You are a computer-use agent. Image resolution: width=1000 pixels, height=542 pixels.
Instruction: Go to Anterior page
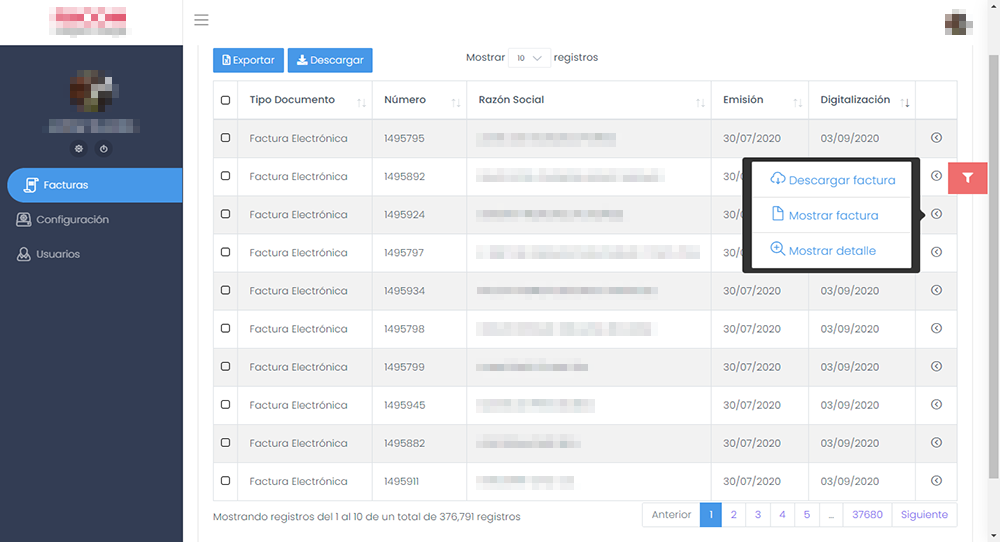[x=671, y=515]
